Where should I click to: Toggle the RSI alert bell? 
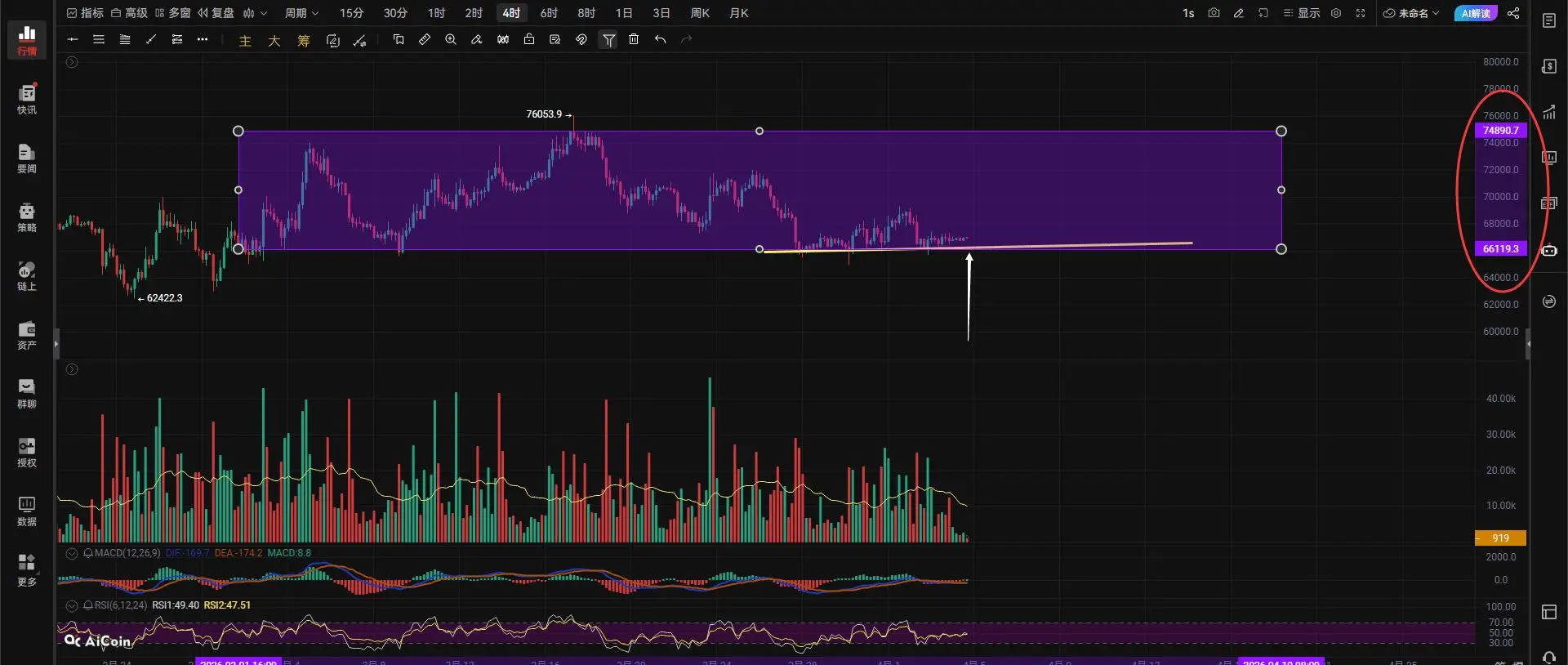click(87, 605)
